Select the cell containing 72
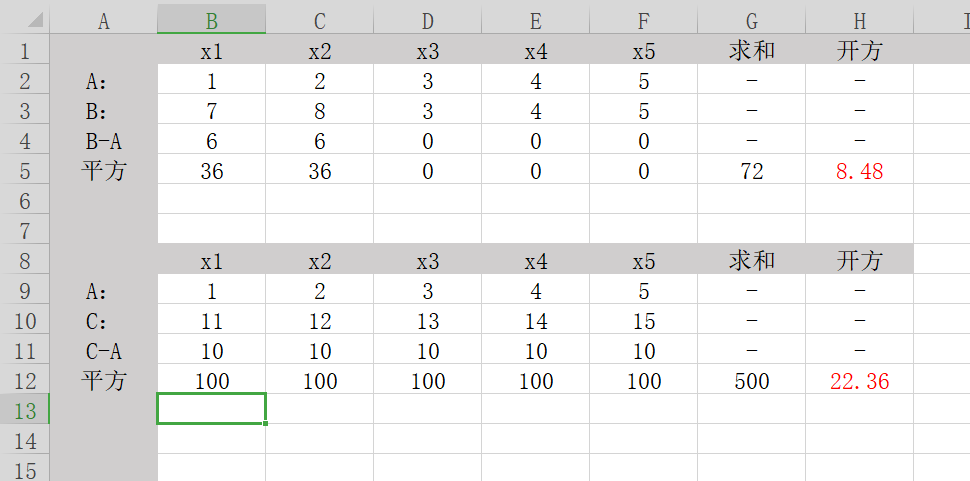This screenshot has height=481, width=970. (x=752, y=169)
